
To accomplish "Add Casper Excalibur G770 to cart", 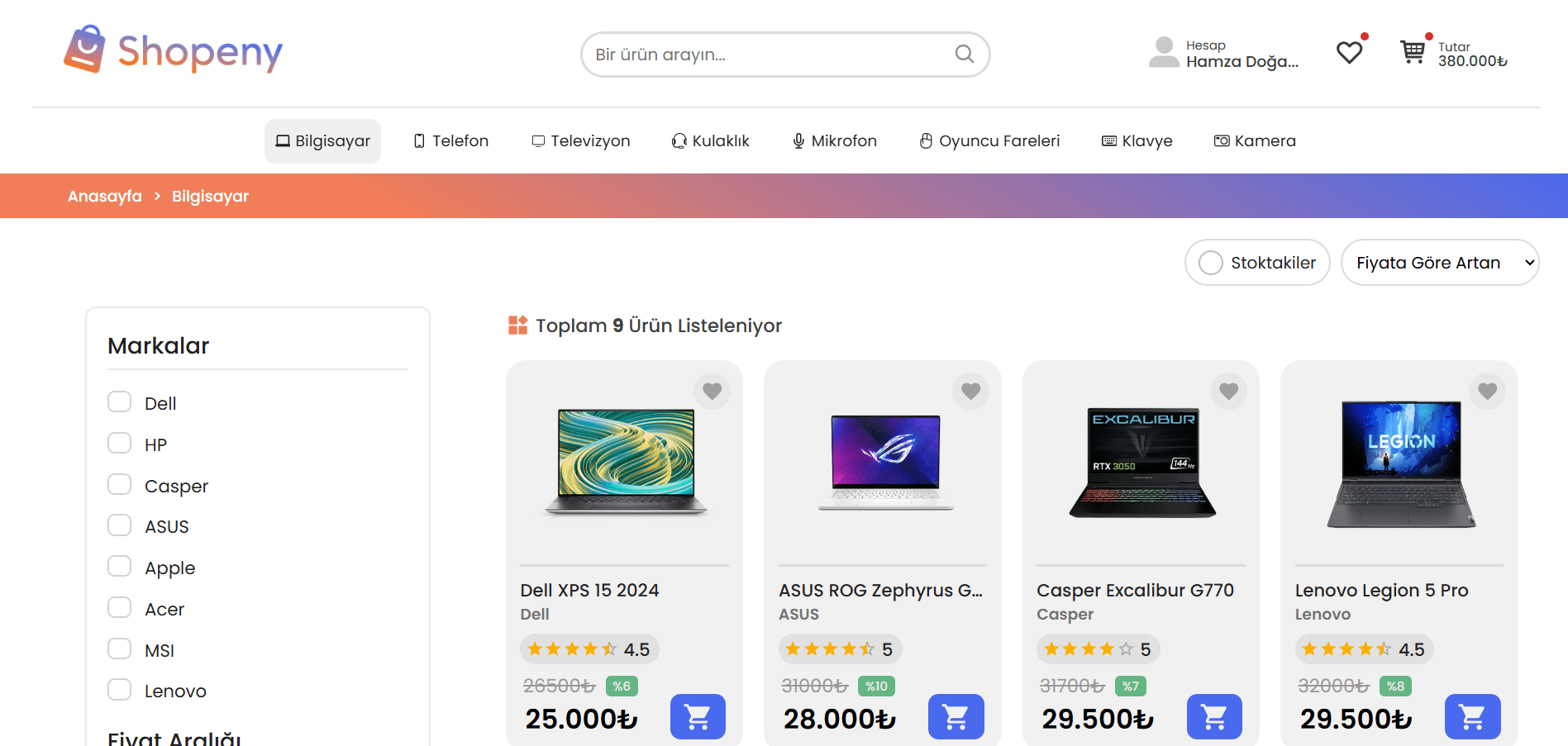I will [x=1214, y=716].
